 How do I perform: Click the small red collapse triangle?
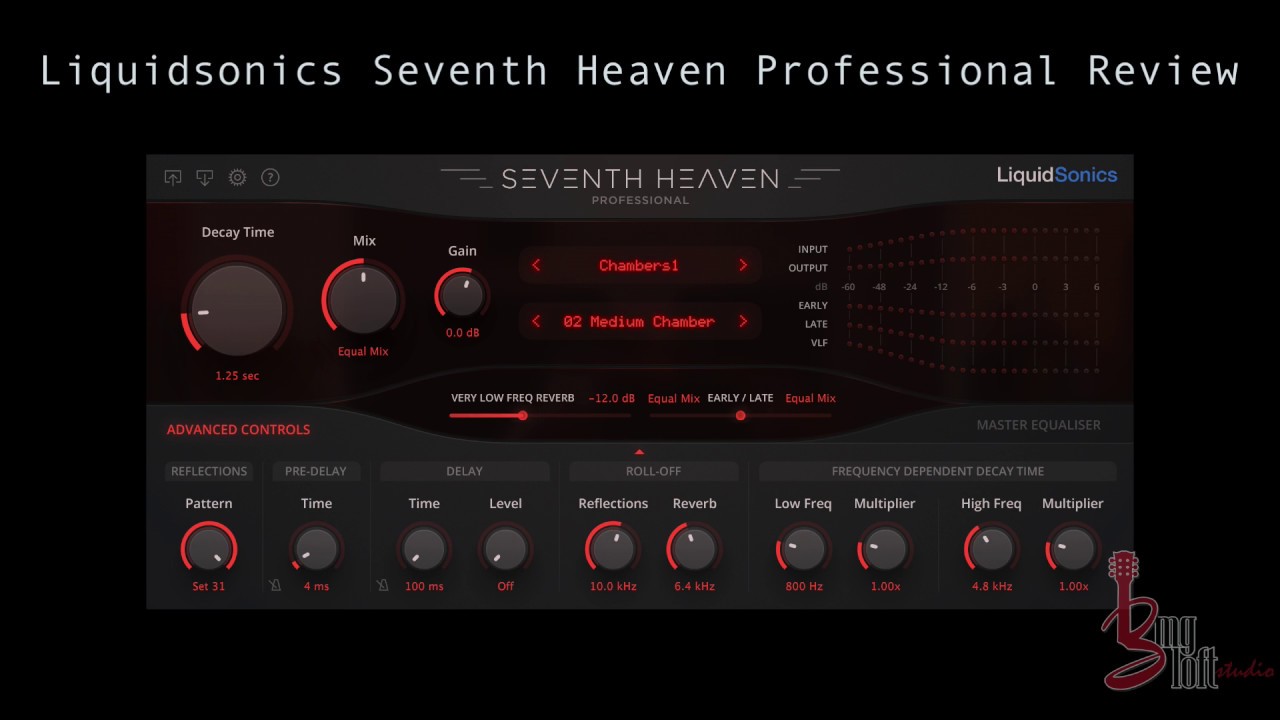[639, 452]
